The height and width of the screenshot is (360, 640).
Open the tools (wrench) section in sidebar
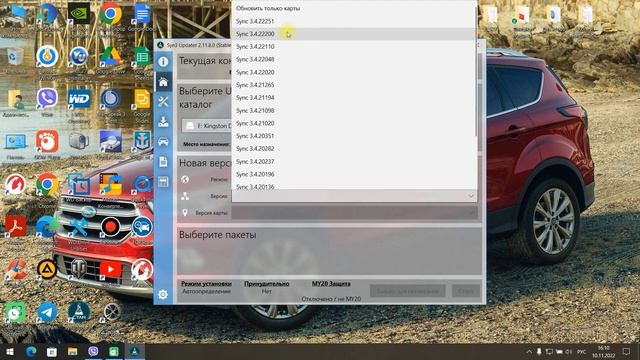pyautogui.click(x=163, y=101)
